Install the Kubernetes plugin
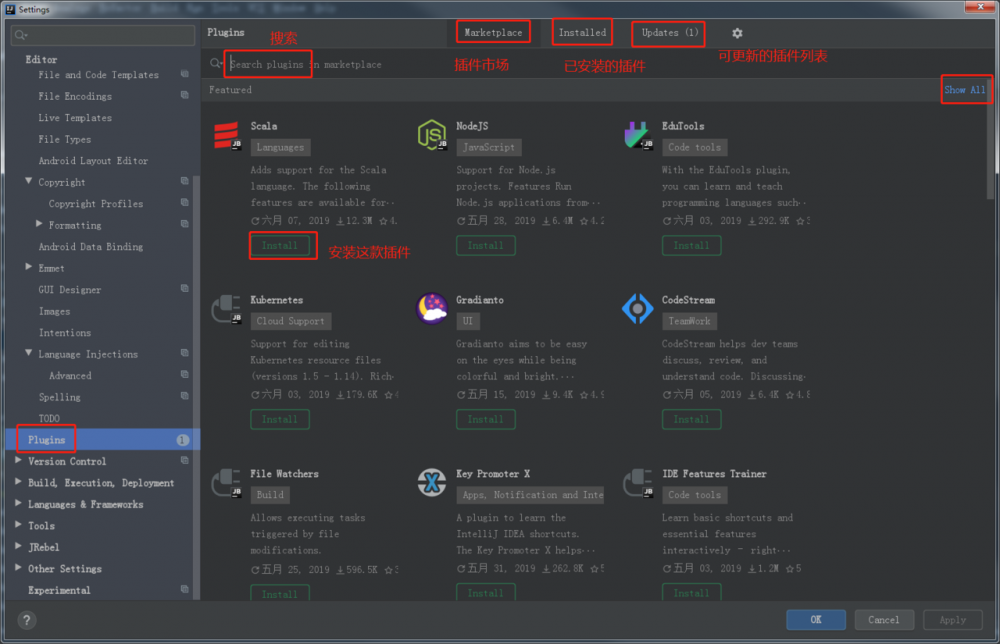Viewport: 1000px width, 644px height. tap(280, 420)
